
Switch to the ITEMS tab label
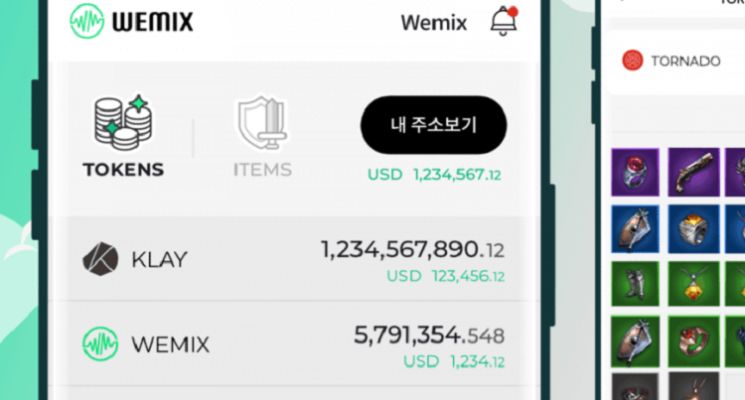pyautogui.click(x=263, y=170)
